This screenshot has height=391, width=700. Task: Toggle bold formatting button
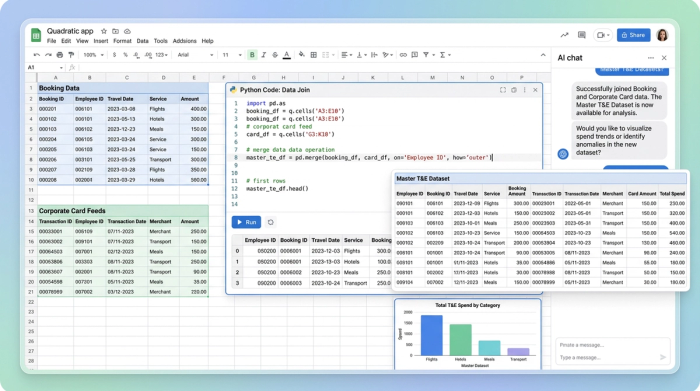tap(252, 55)
